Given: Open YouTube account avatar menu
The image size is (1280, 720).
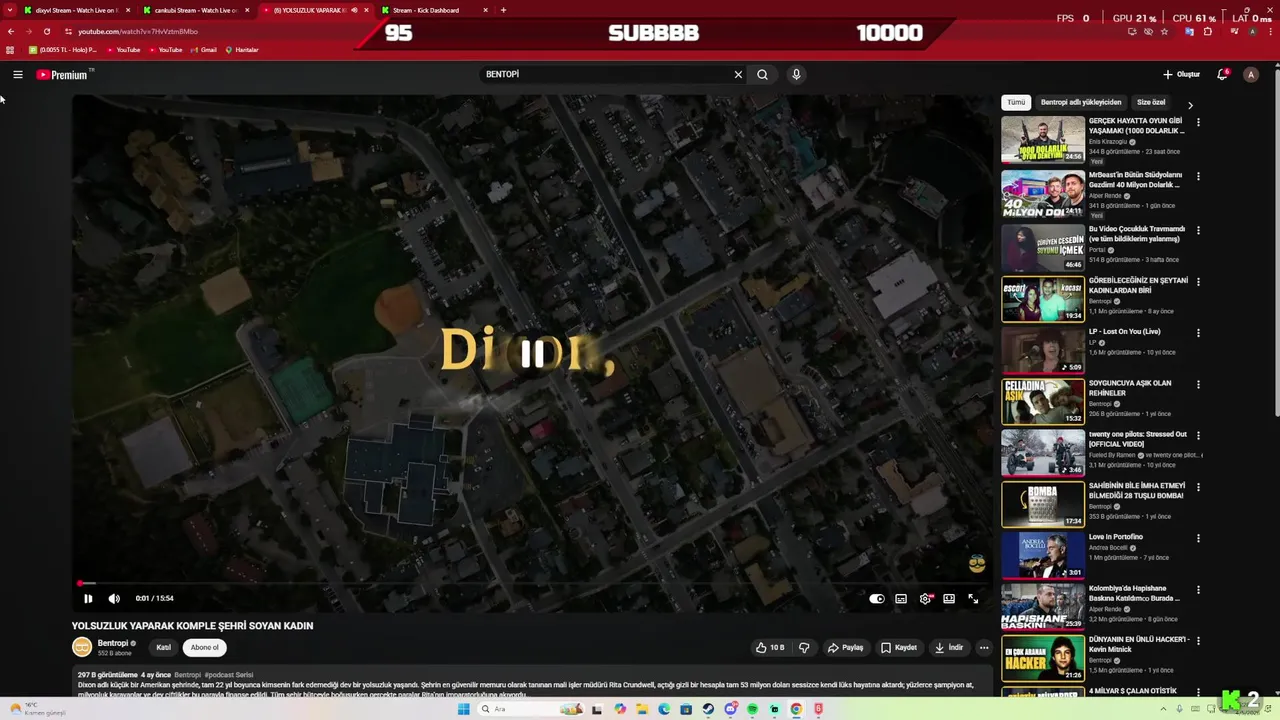Looking at the screenshot, I should click(1250, 74).
